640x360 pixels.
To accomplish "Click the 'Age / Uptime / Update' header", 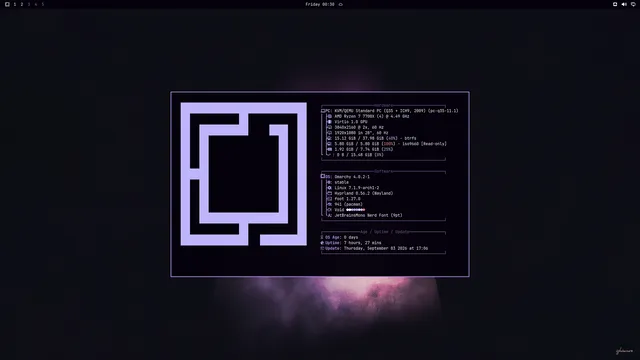I will (x=385, y=232).
